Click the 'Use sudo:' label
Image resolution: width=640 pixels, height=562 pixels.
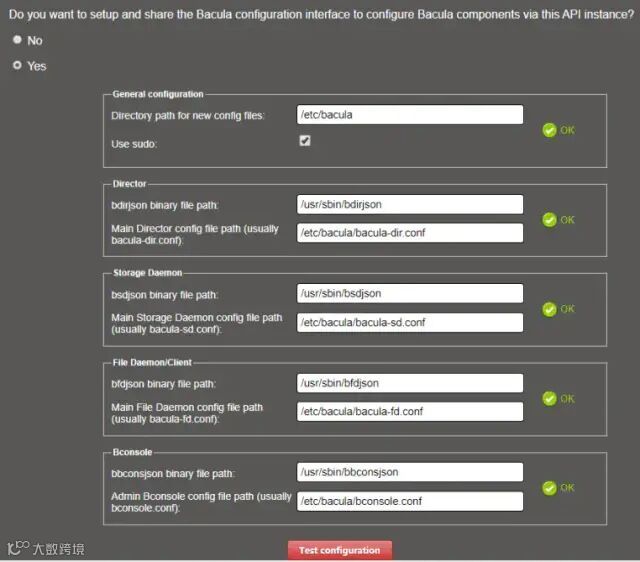pos(134,144)
